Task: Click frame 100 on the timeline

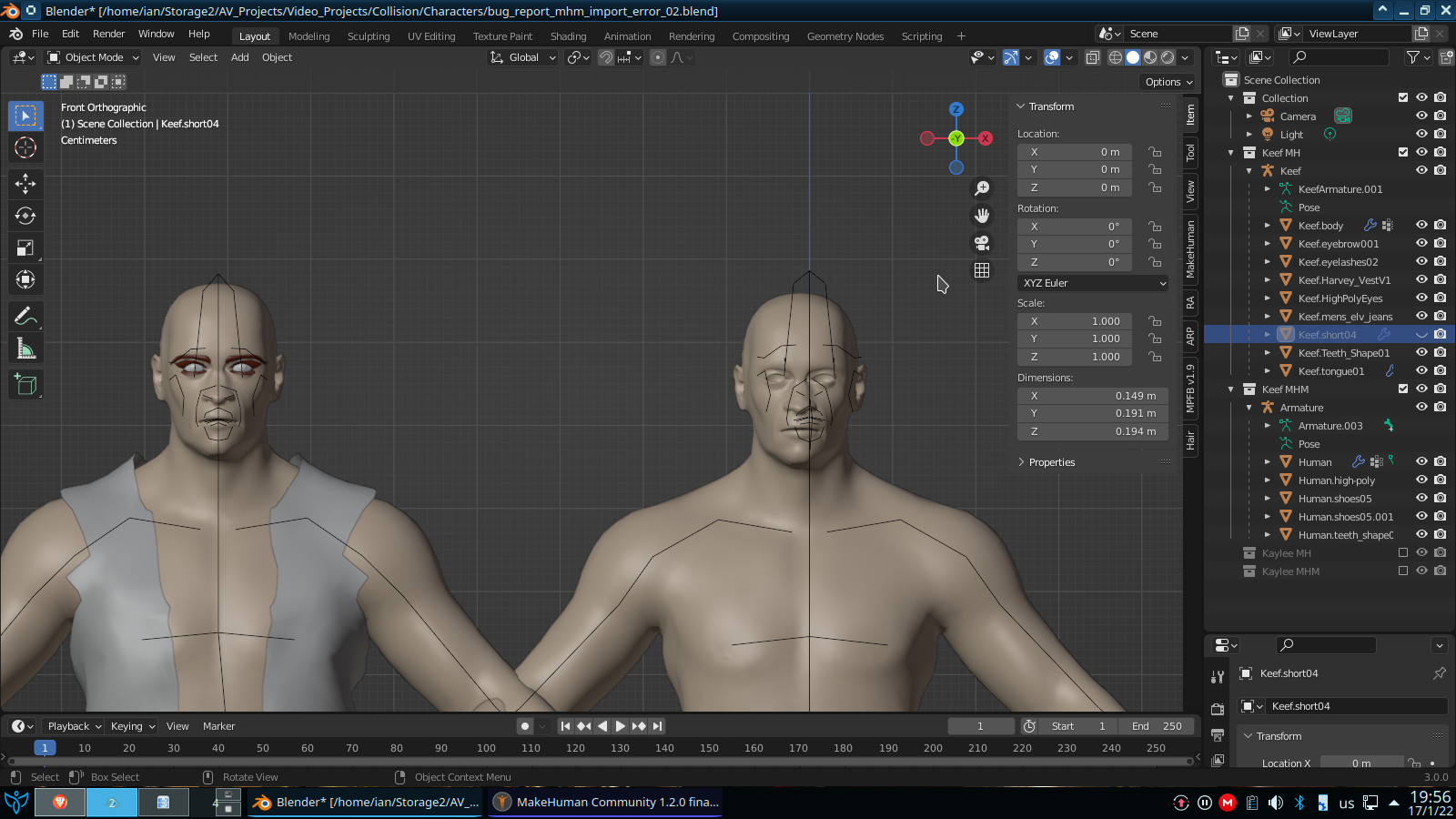Action: click(x=486, y=747)
